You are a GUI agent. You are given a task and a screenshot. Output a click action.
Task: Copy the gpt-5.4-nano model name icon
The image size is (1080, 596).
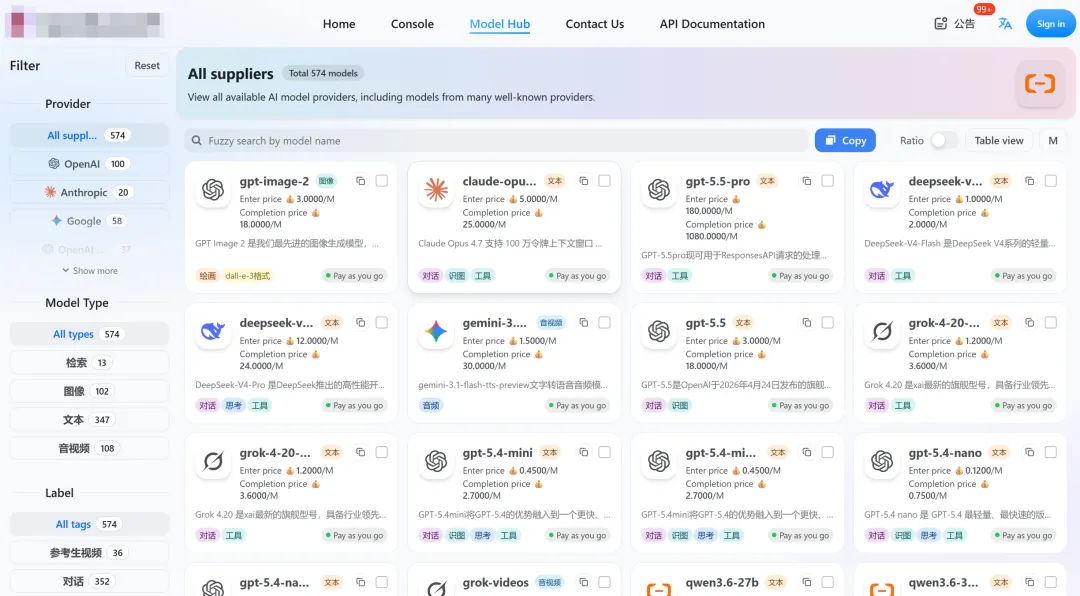[1030, 453]
